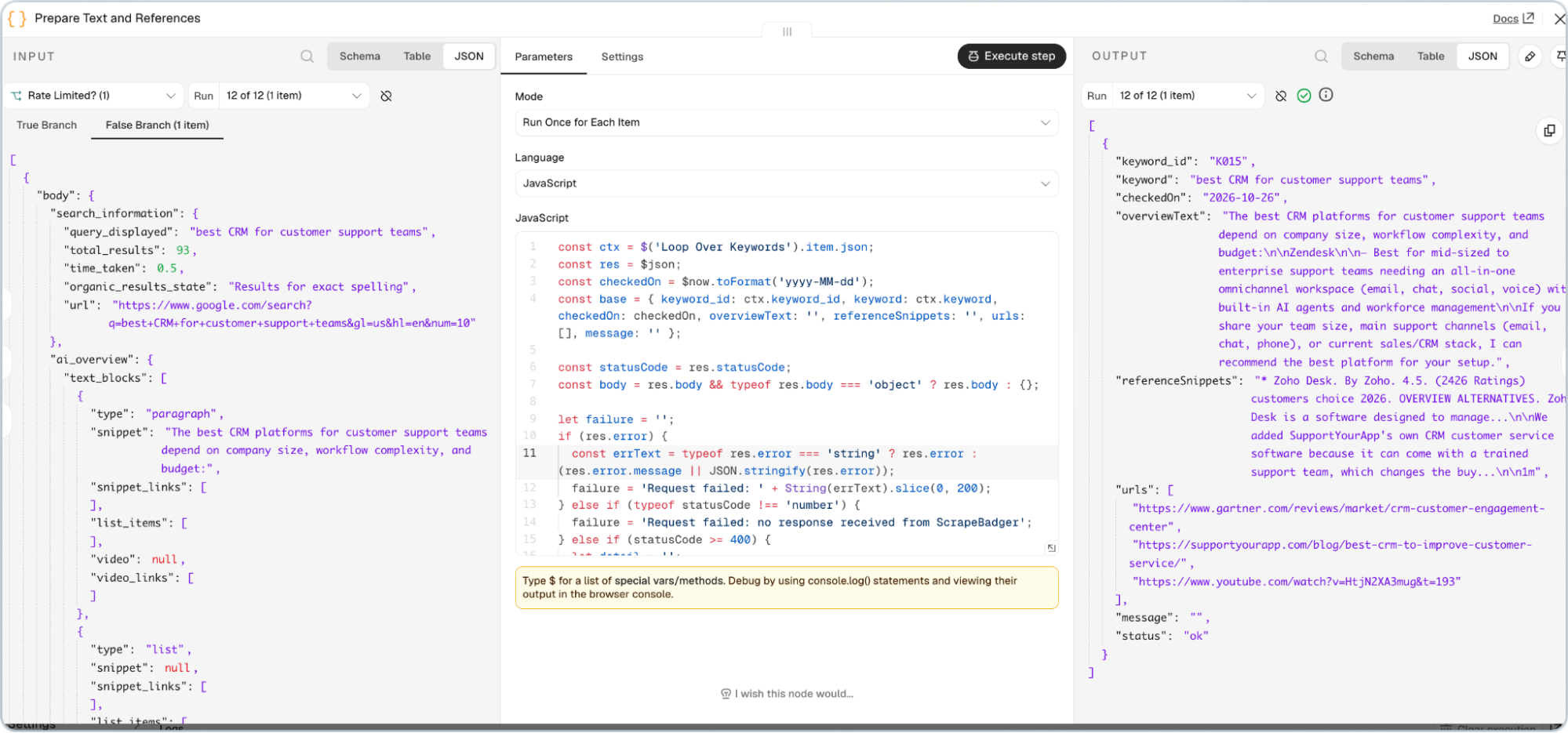
Task: Click the "status": "ok" output line
Action: 1162,636
